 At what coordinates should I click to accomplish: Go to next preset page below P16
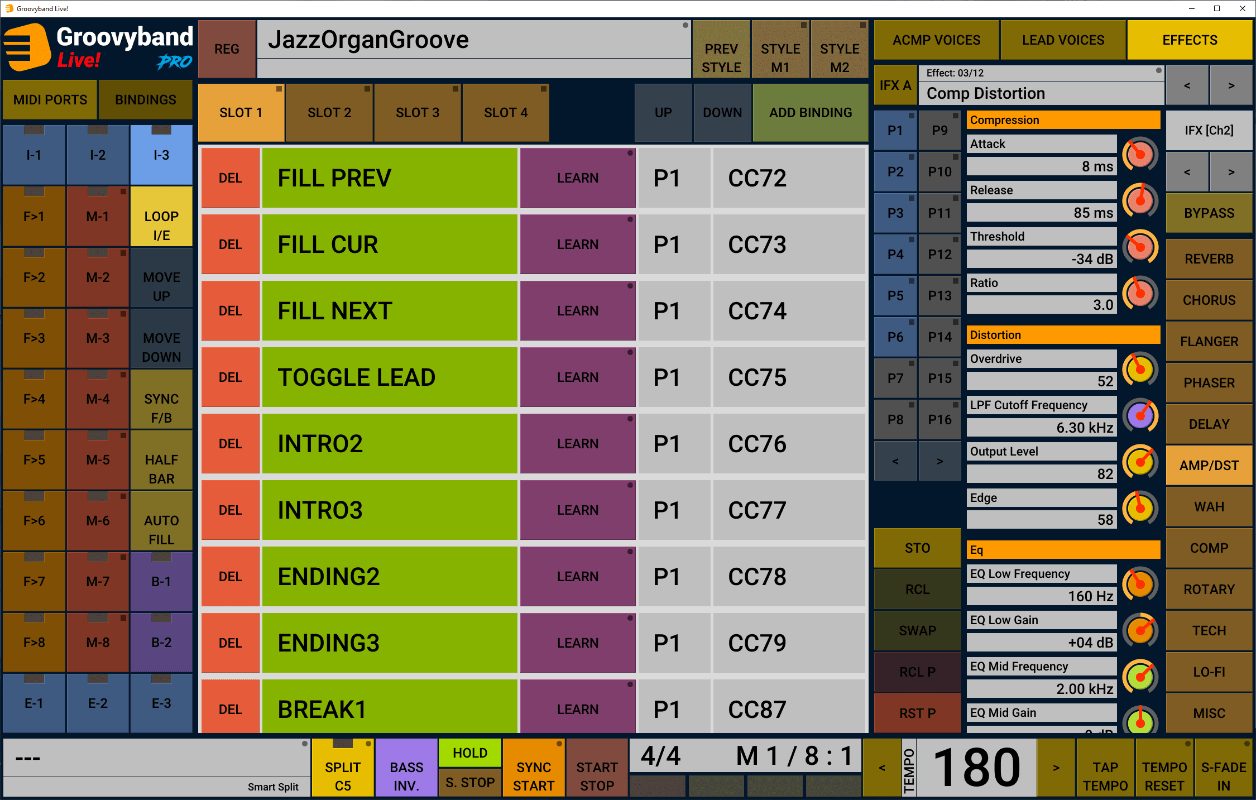point(939,461)
